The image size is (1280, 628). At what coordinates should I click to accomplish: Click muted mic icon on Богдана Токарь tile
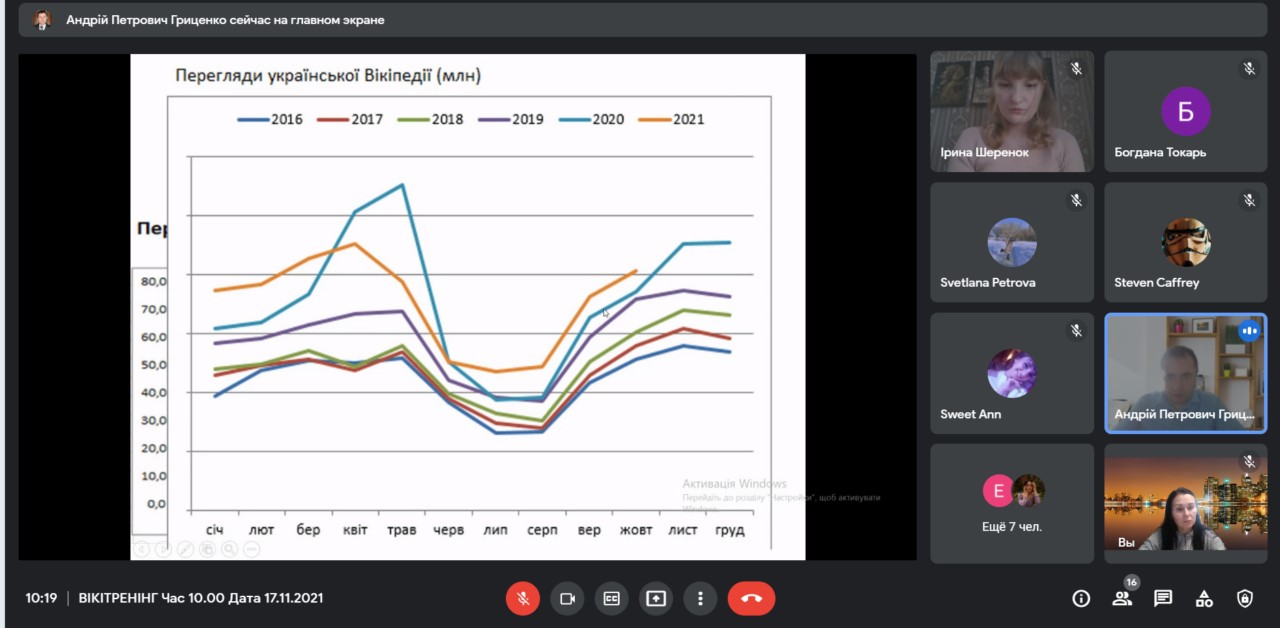(x=1249, y=69)
